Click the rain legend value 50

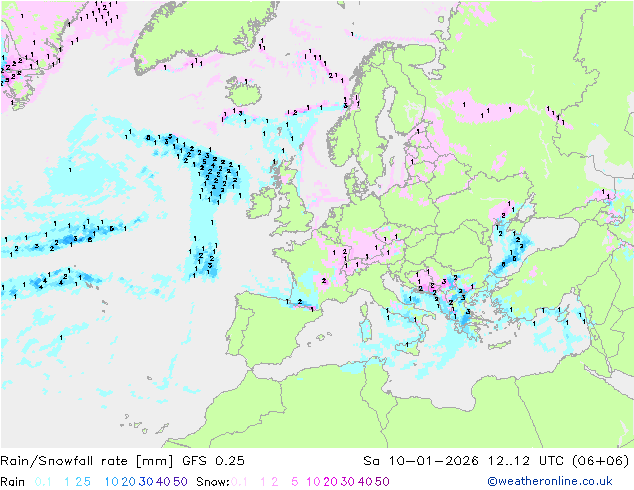tap(180, 482)
